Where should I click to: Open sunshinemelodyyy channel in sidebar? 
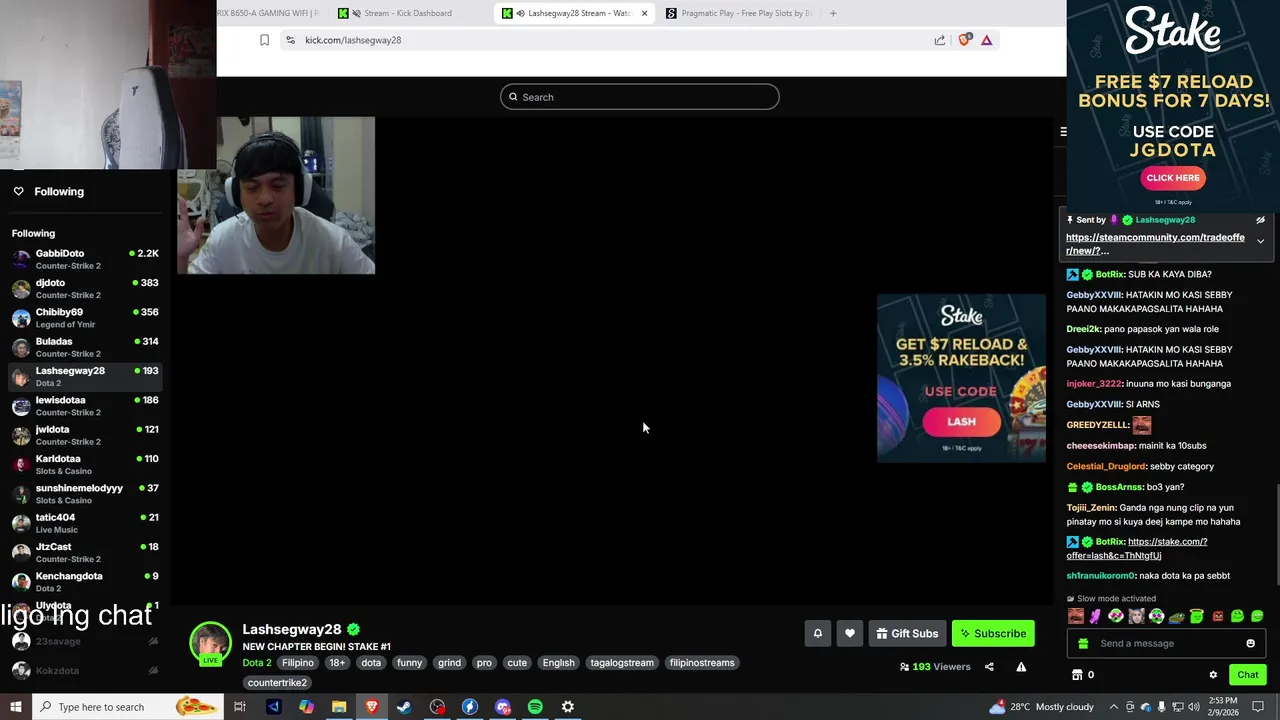coord(85,494)
